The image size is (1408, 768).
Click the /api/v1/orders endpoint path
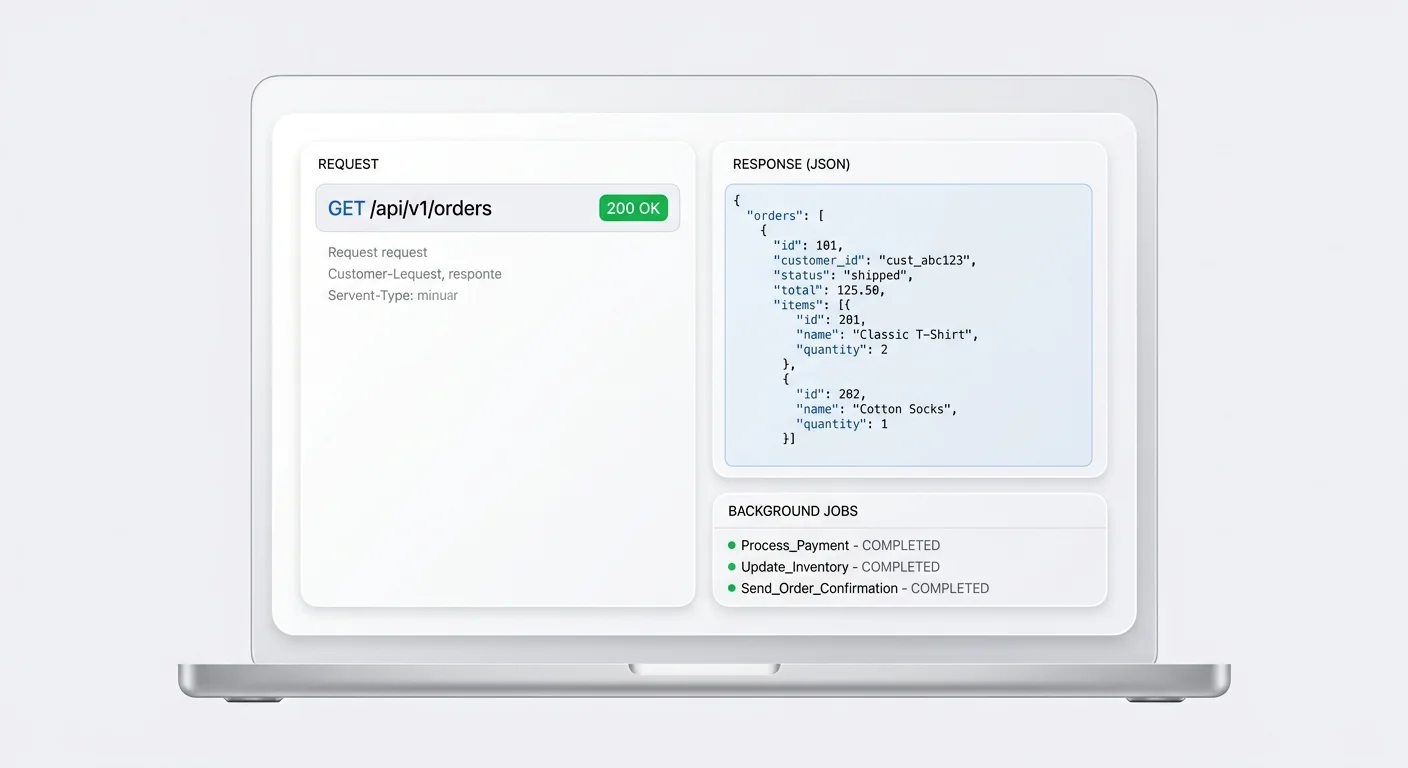[x=431, y=209]
